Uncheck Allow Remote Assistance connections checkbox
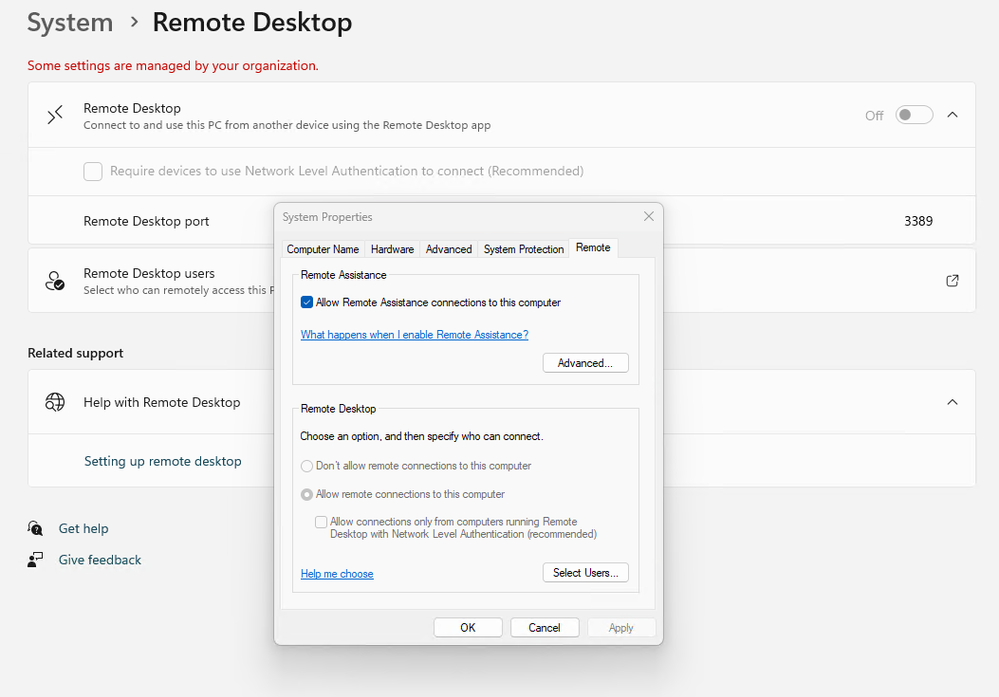 pyautogui.click(x=306, y=302)
